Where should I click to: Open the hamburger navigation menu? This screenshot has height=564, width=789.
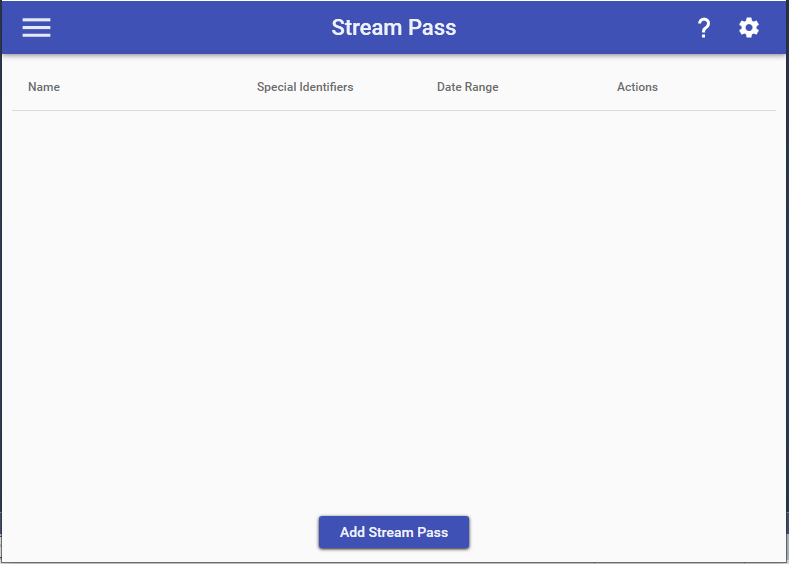[x=36, y=28]
